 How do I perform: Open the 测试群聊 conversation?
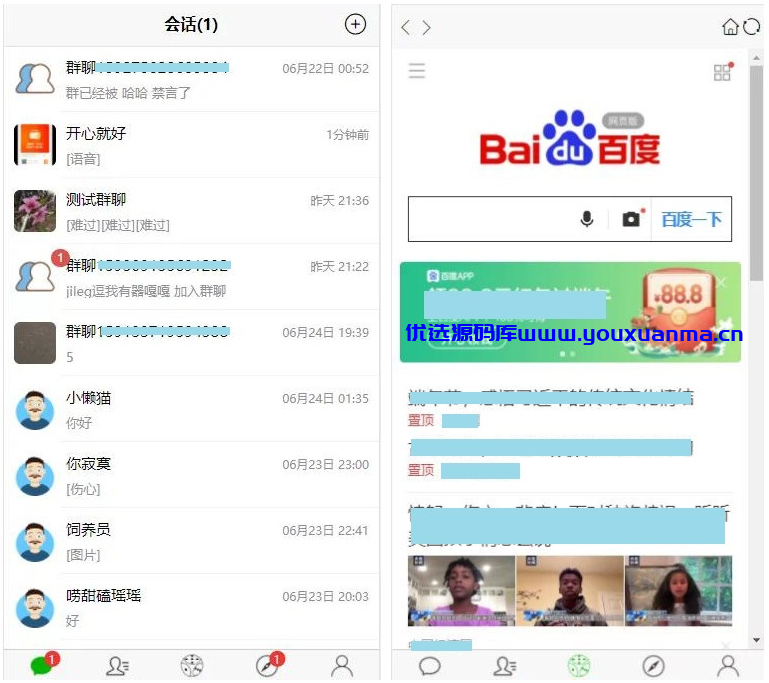click(x=192, y=211)
